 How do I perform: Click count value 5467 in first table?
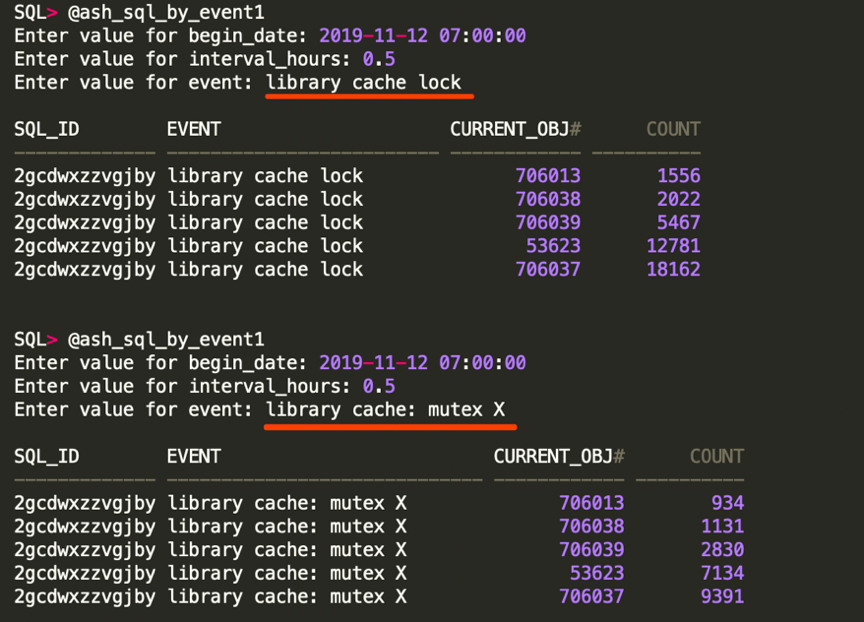tap(678, 222)
